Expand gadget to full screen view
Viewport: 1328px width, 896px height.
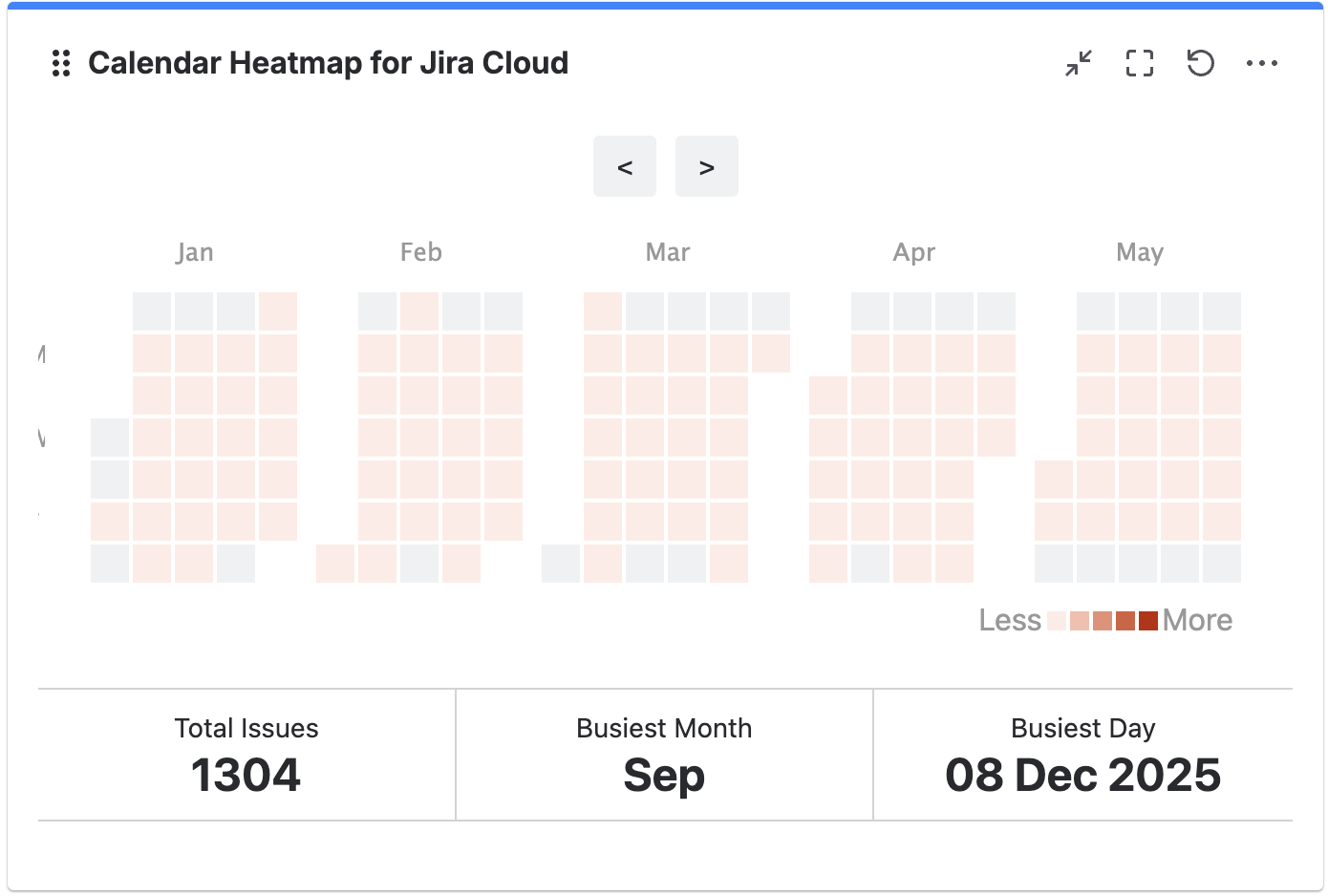(1140, 63)
